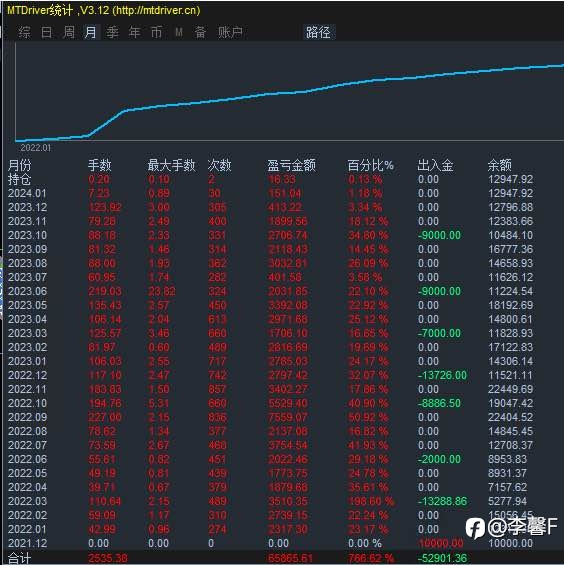564x565 pixels.
Task: Switch to the 账户 account tab
Action: [230, 32]
